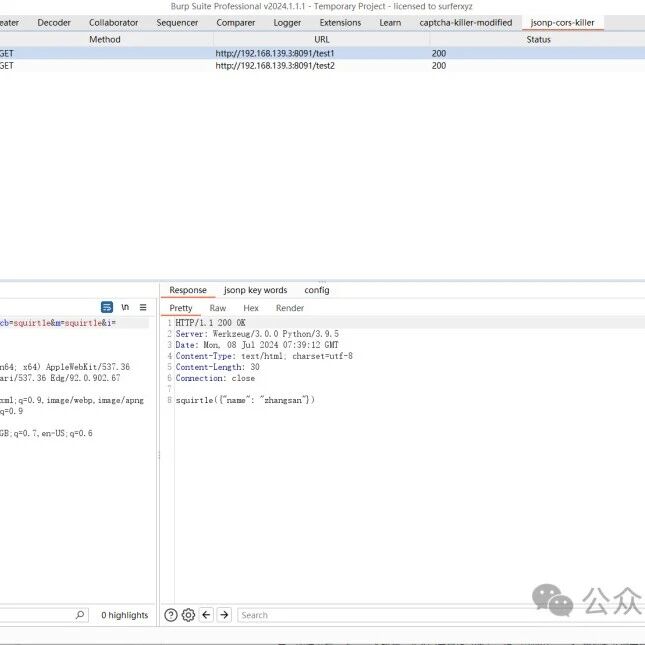Viewport: 645px width, 645px height.
Task: Toggle word wrap icon in request editor
Action: point(107,307)
